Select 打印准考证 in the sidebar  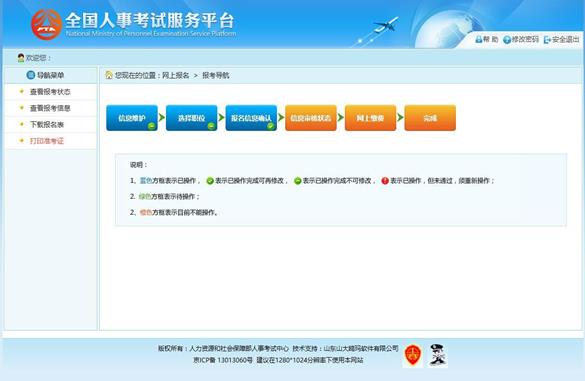tap(47, 141)
